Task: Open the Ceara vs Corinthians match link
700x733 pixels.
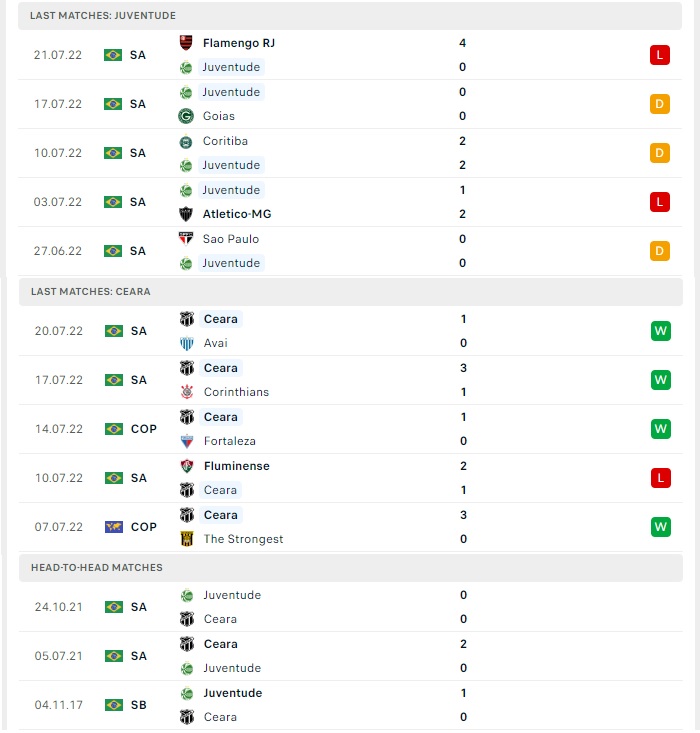Action: click(351, 380)
